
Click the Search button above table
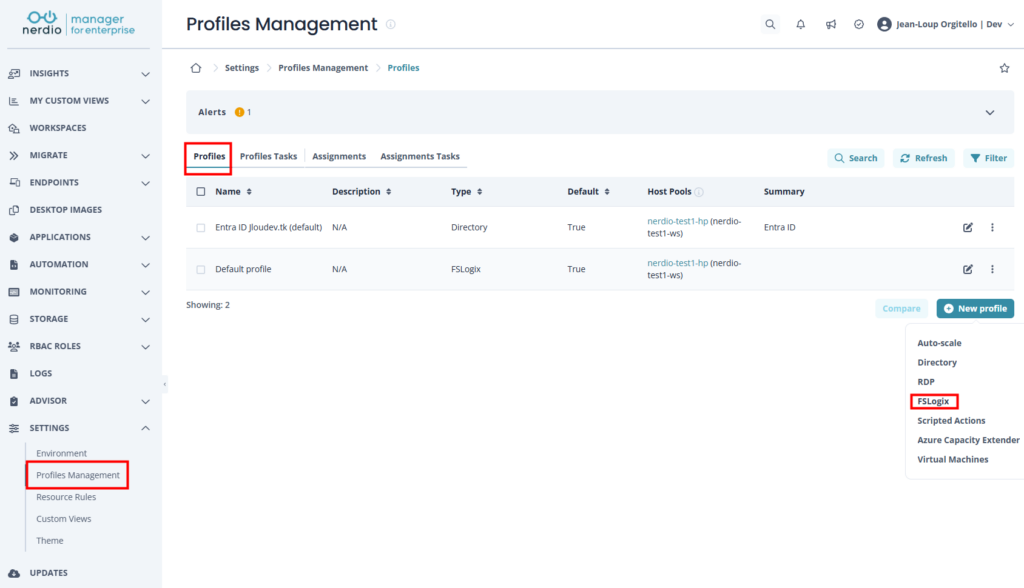[856, 158]
